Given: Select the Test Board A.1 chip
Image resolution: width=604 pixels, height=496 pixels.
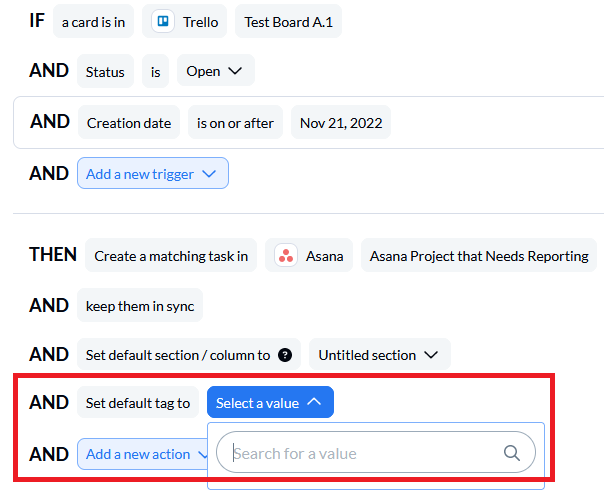Looking at the screenshot, I should point(289,22).
